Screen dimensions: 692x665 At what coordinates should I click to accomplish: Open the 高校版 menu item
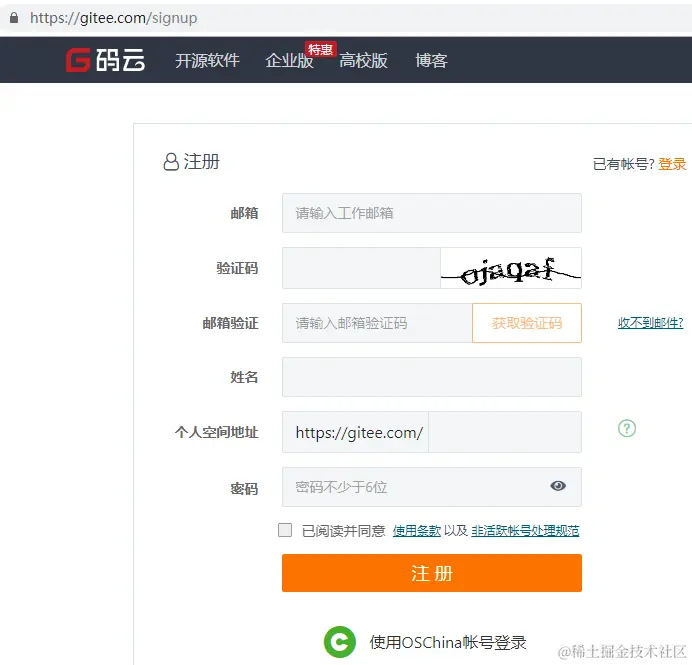(x=363, y=60)
